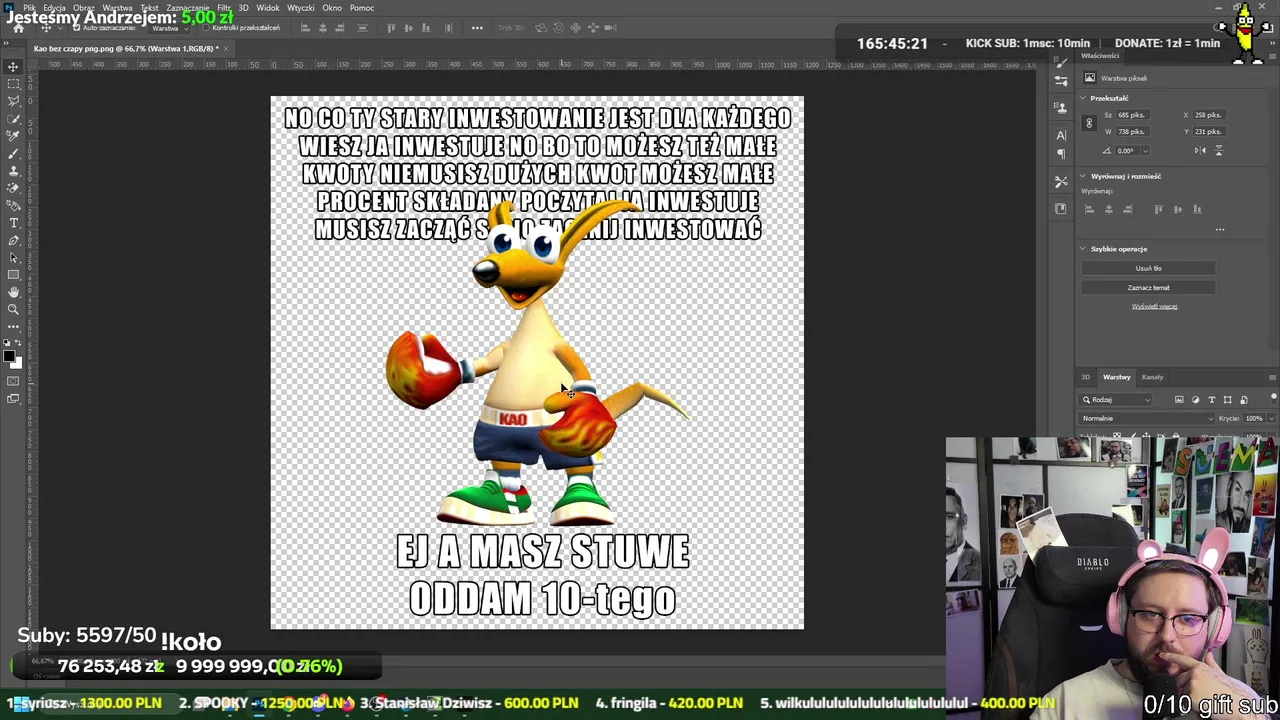Select the Polygonal Lasso tool
Image resolution: width=1280 pixels, height=720 pixels.
[x=14, y=101]
